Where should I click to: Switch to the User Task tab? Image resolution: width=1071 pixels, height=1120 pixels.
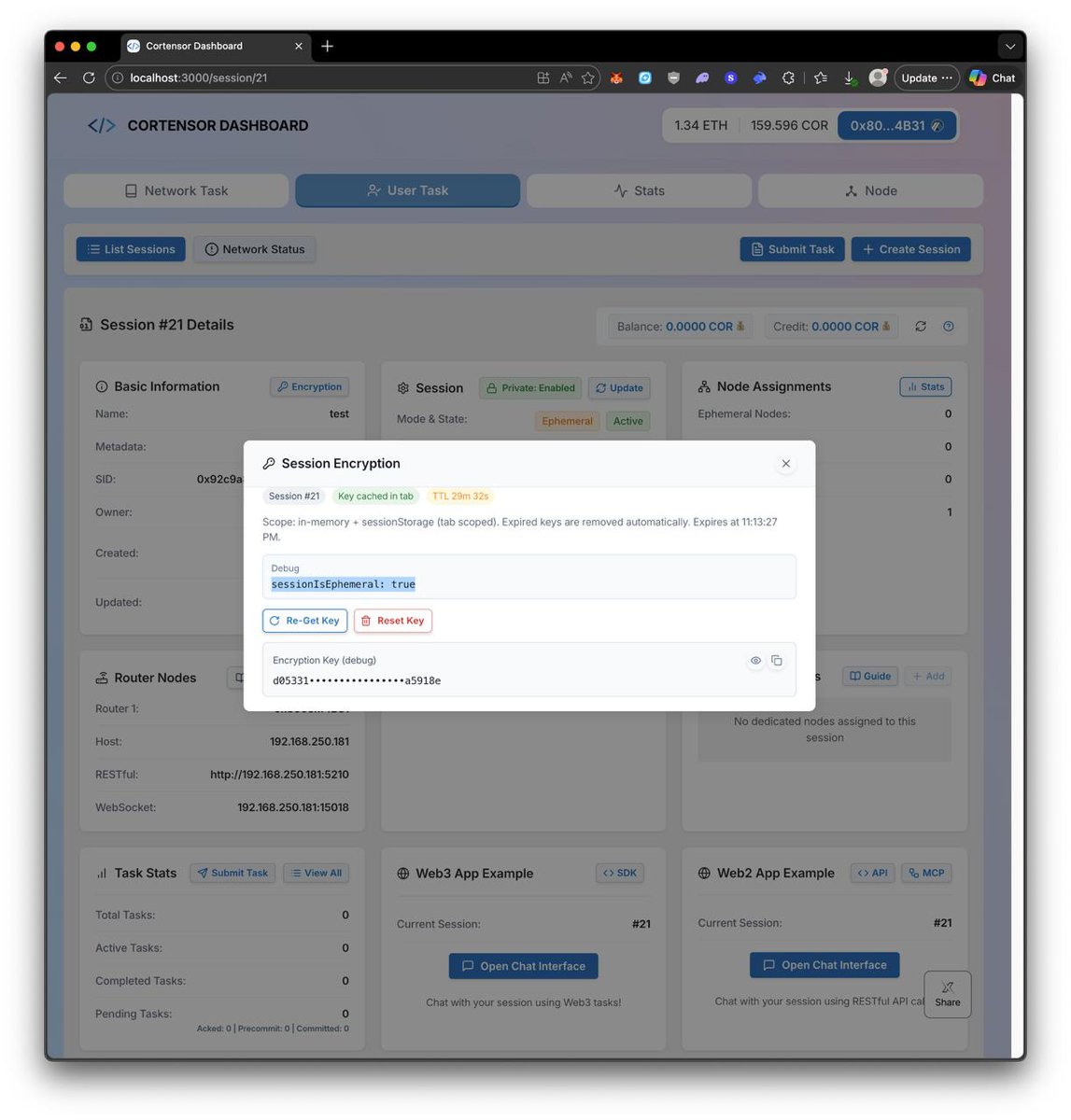pos(408,190)
